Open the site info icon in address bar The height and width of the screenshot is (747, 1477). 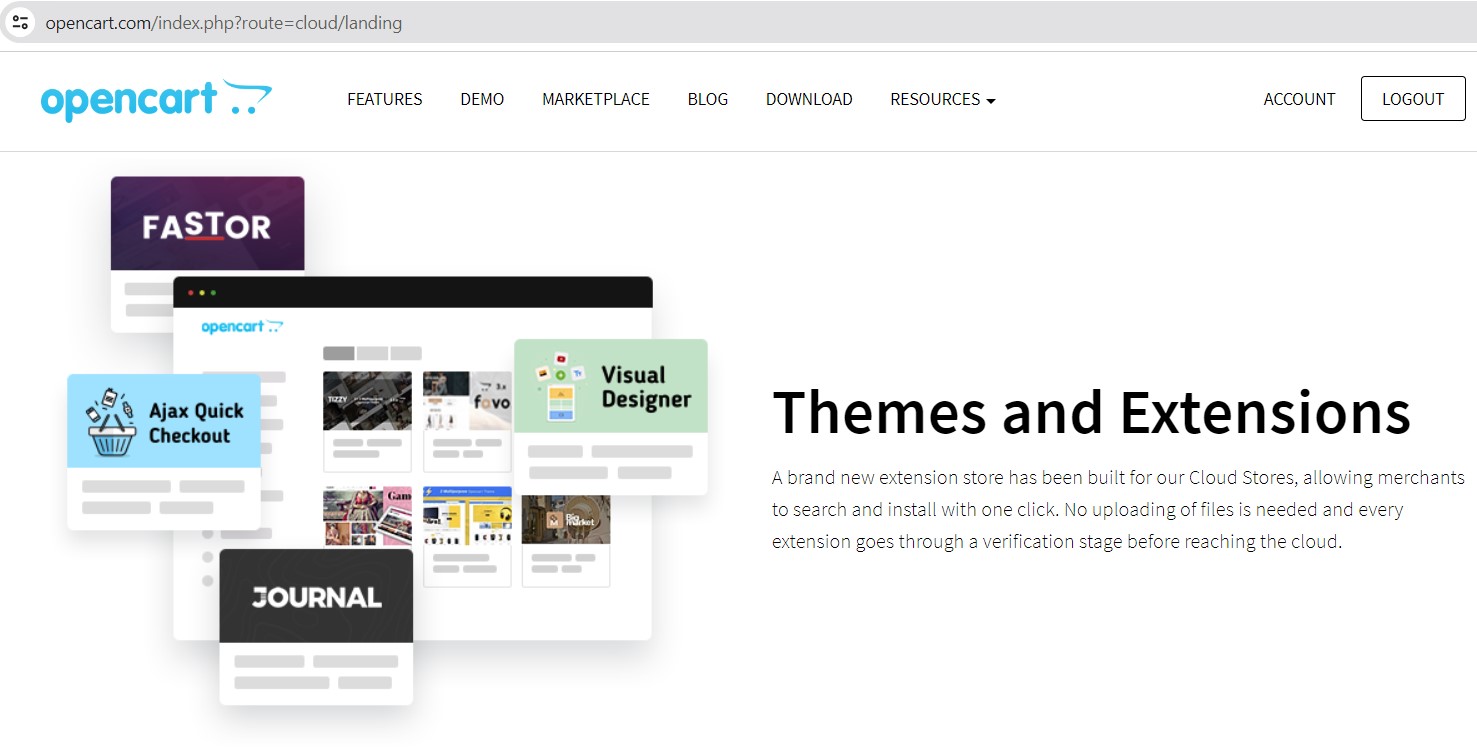20,22
